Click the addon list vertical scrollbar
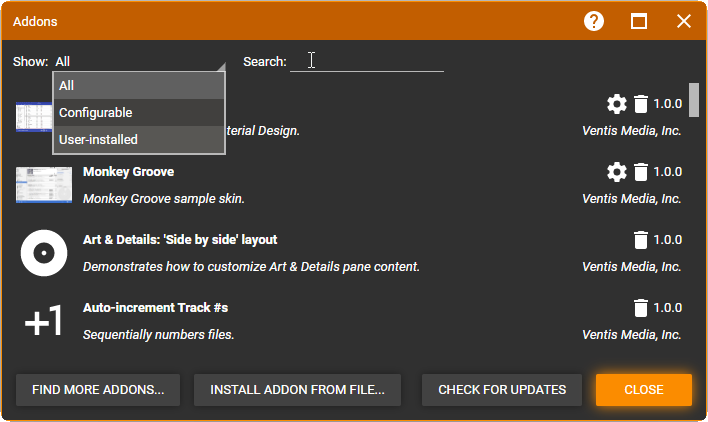 click(693, 100)
